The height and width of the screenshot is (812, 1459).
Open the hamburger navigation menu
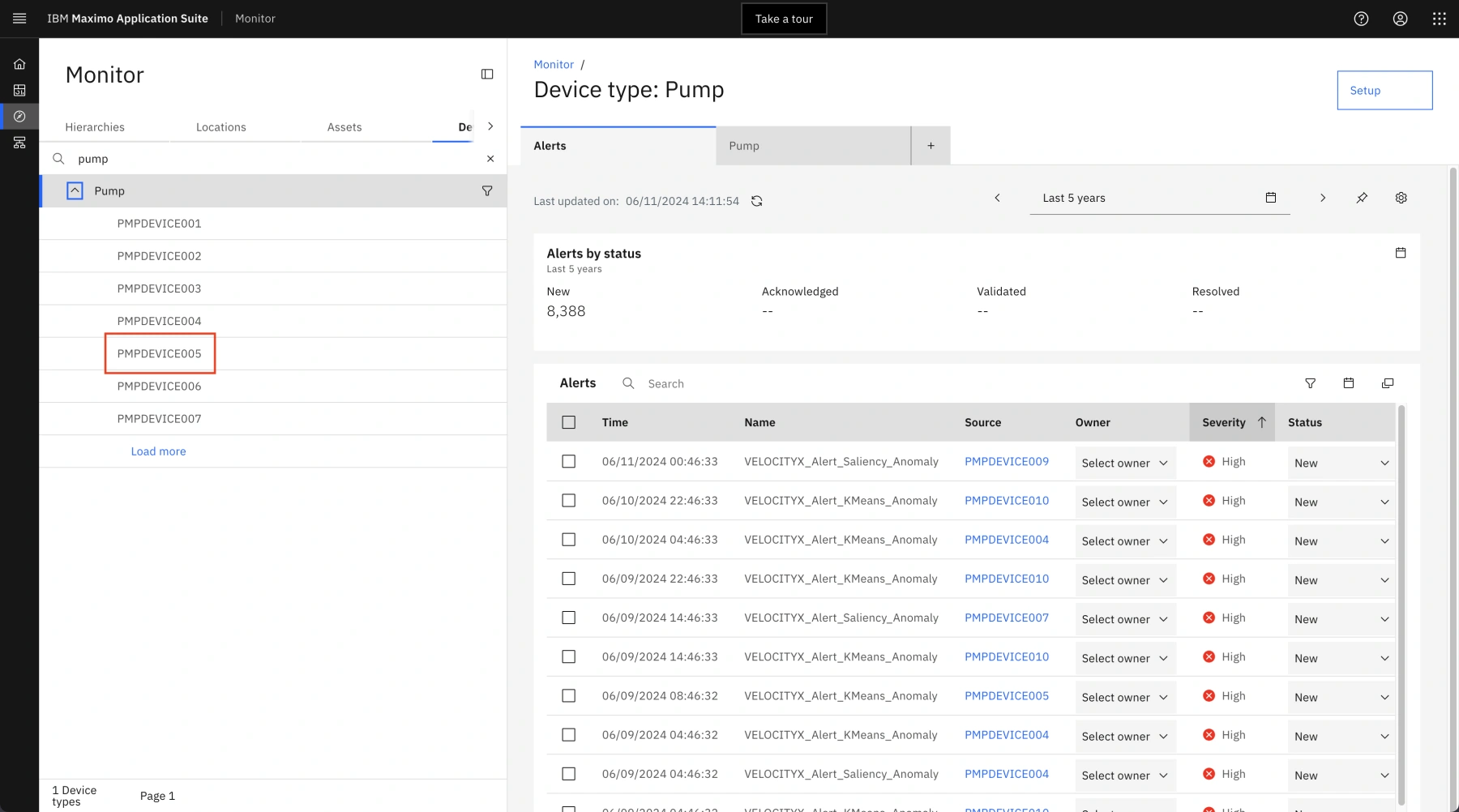point(19,19)
